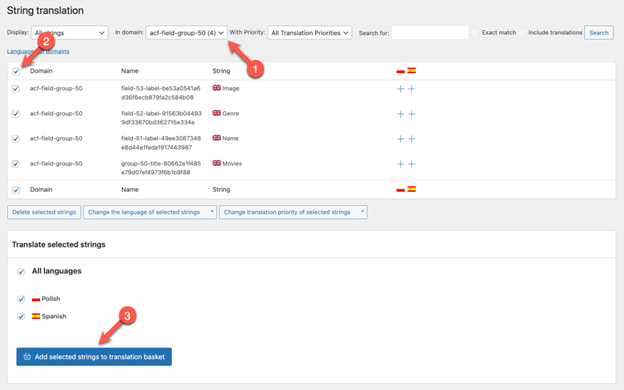Click the Name column header
Screen dimensions: 624x390
pyautogui.click(x=130, y=71)
